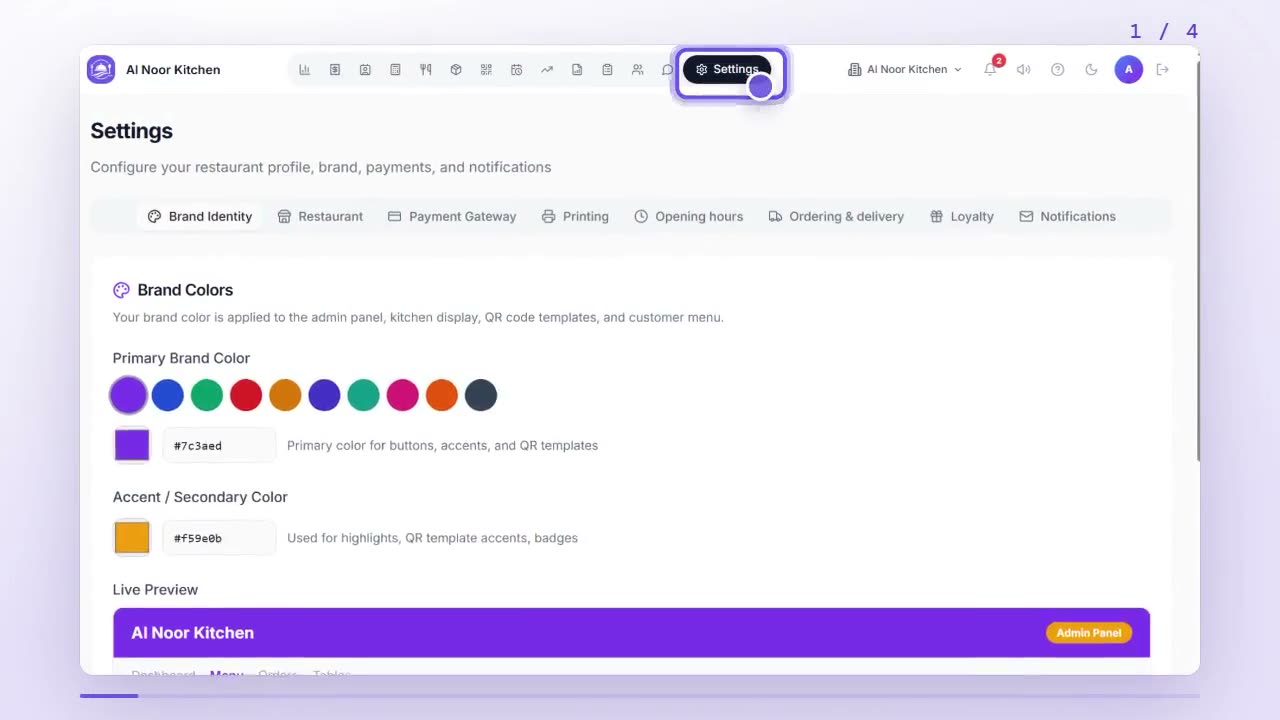The height and width of the screenshot is (720, 1280).
Task: Open the square primary color picker swatch
Action: click(132, 445)
